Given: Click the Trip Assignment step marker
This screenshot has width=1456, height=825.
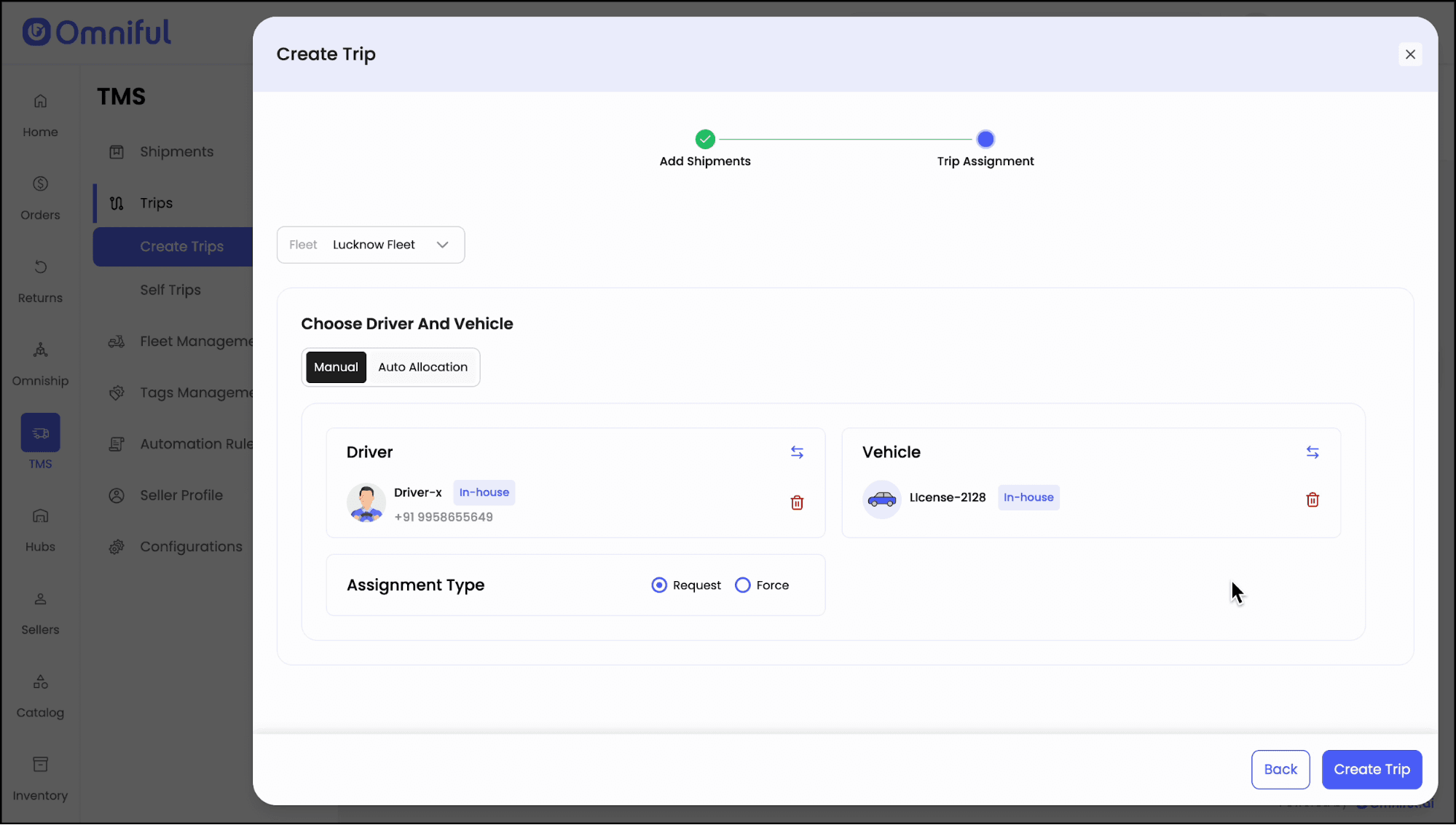Looking at the screenshot, I should pos(985,139).
